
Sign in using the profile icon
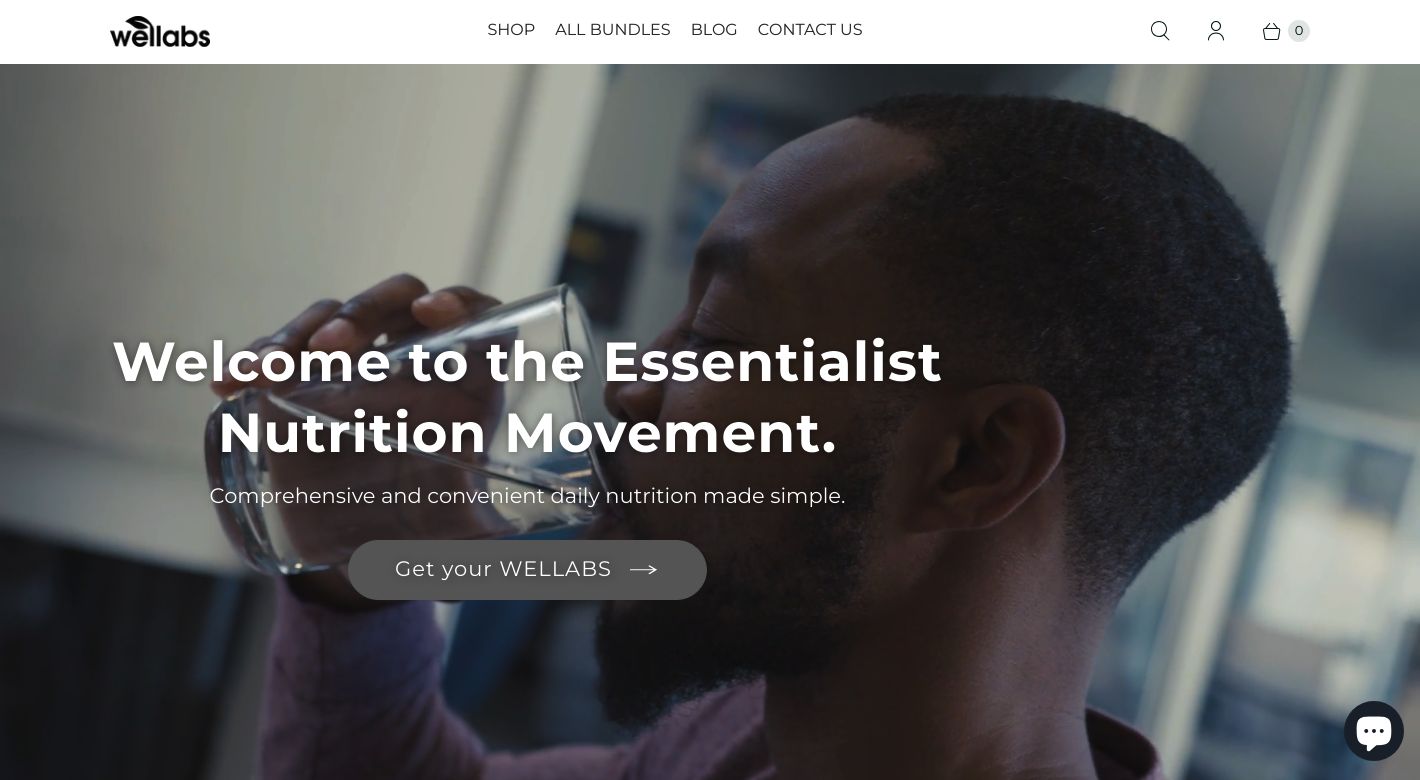click(x=1216, y=31)
